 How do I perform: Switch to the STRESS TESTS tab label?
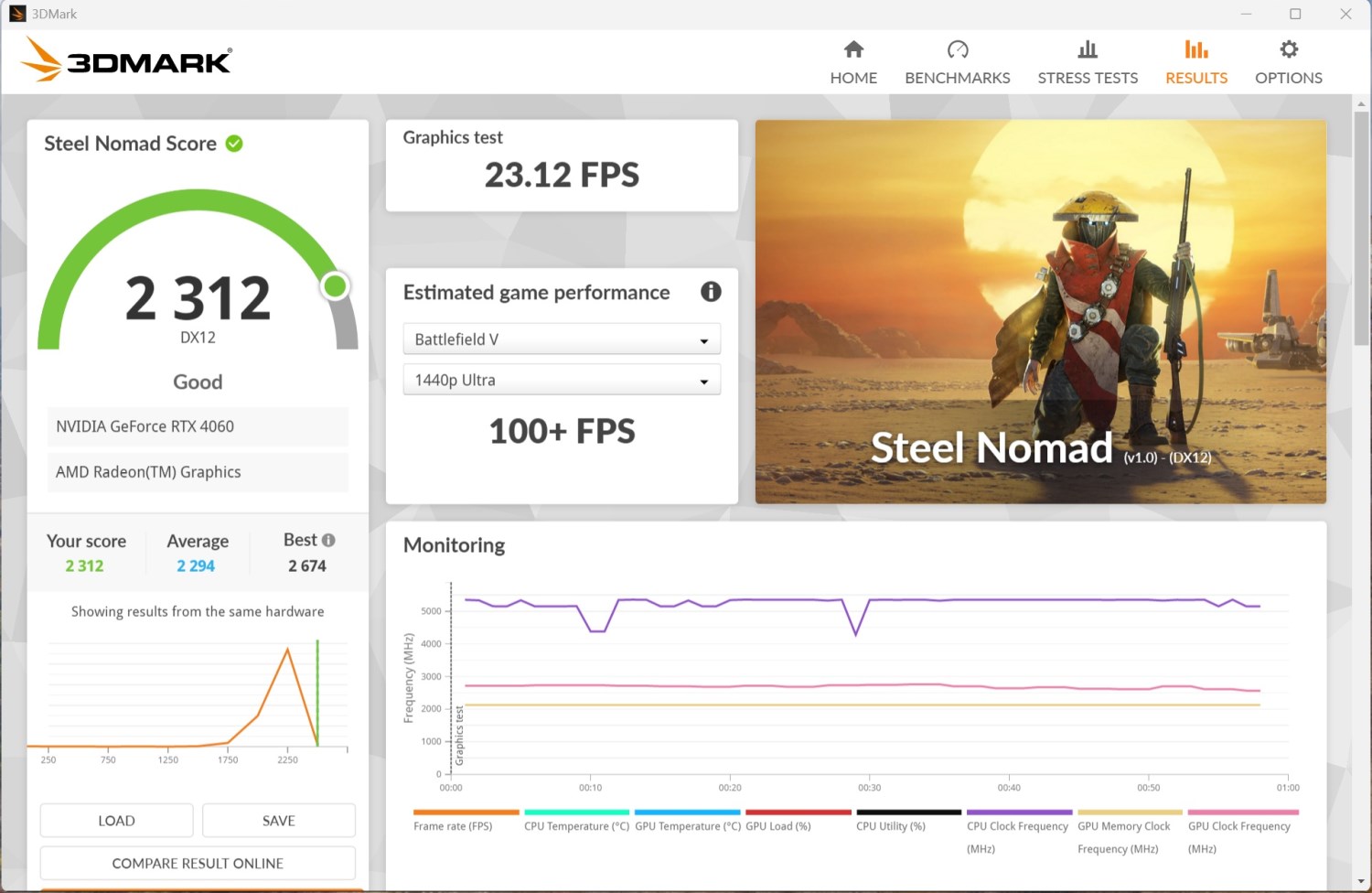[x=1088, y=78]
